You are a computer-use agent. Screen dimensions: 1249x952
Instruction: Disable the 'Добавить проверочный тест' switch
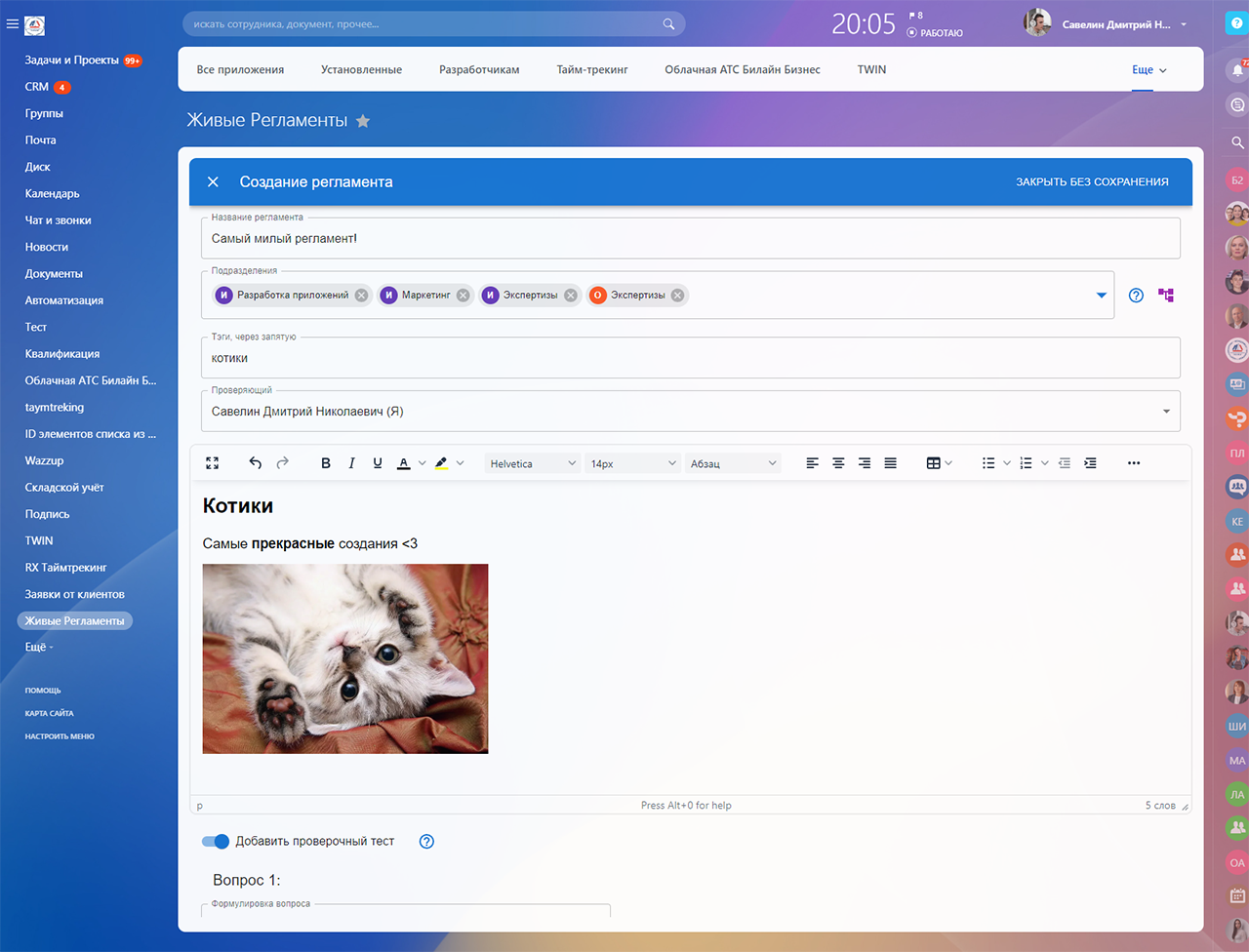215,841
